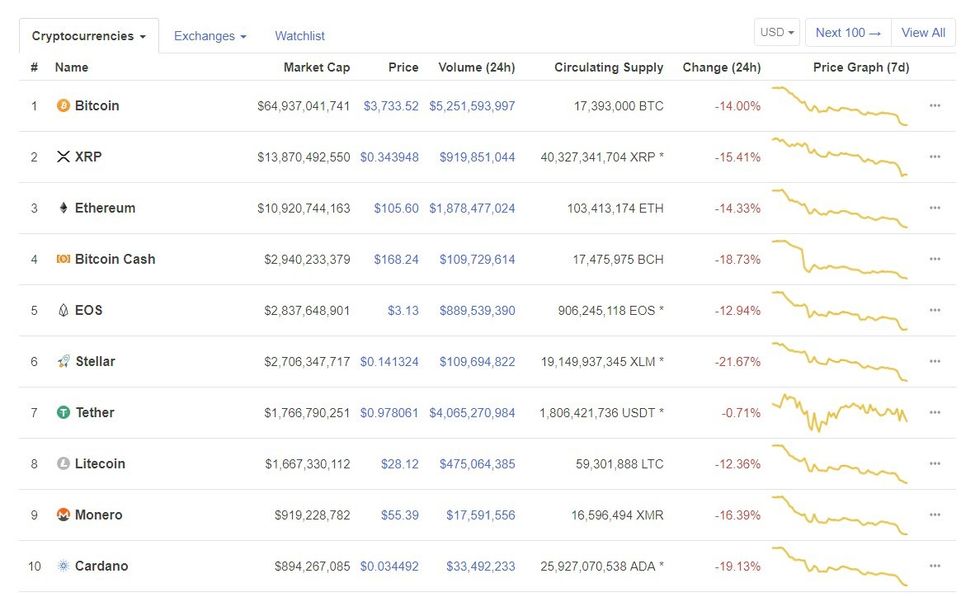The height and width of the screenshot is (596, 980).
Task: Open Tether's 7-day price graph
Action: (x=840, y=412)
